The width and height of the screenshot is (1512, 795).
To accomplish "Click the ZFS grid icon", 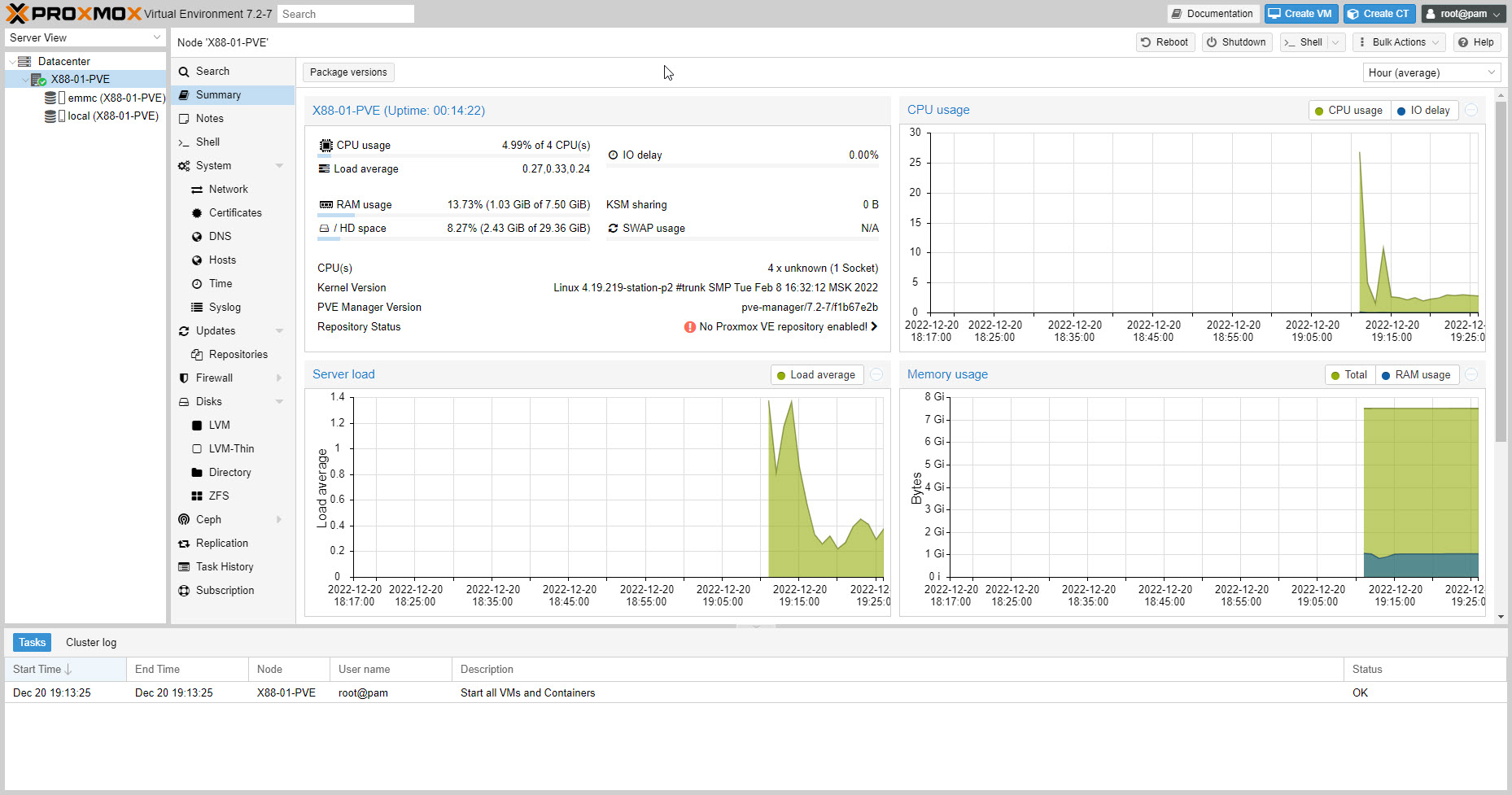I will (x=197, y=496).
